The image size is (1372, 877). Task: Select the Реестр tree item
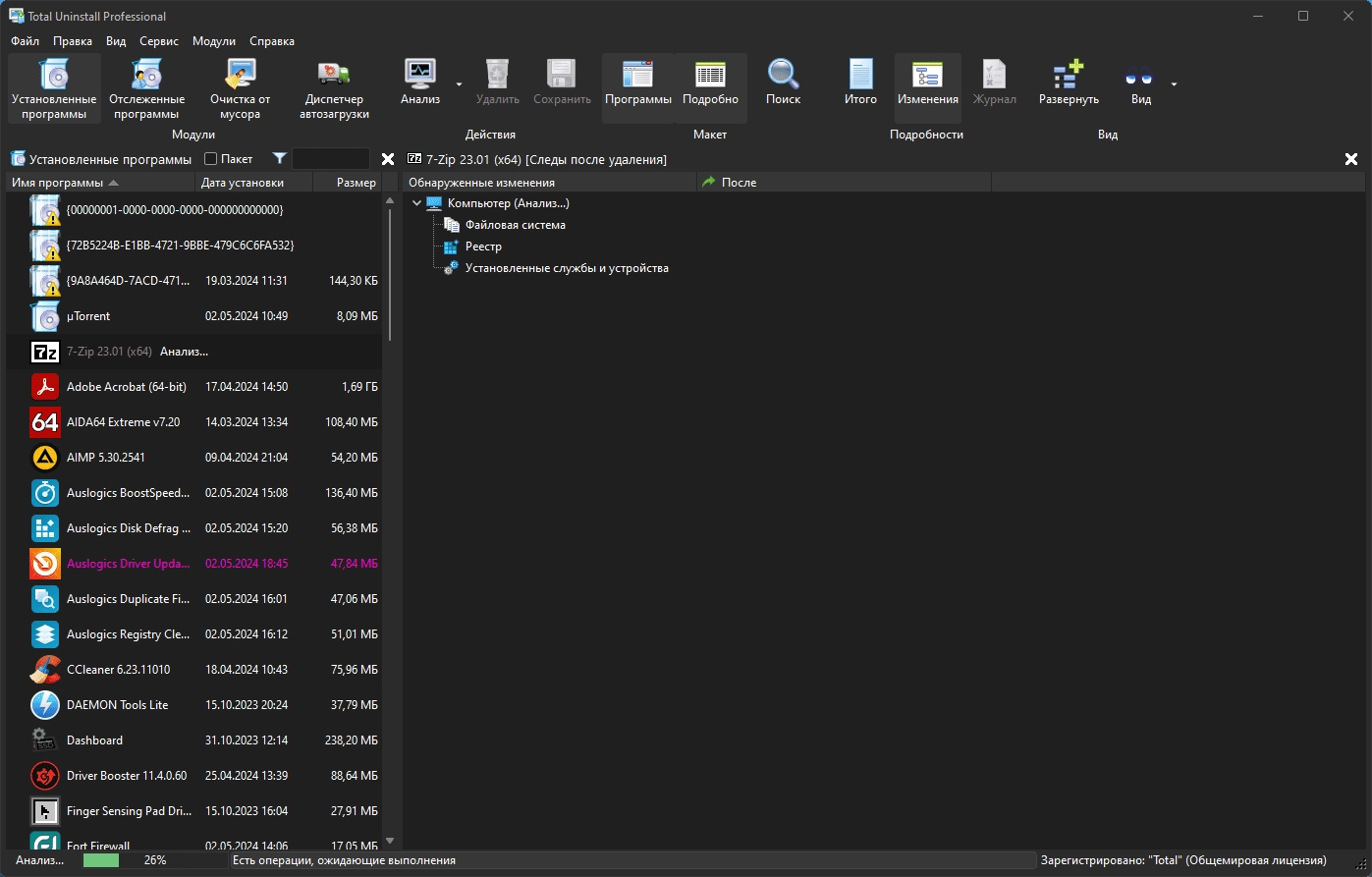click(x=483, y=247)
